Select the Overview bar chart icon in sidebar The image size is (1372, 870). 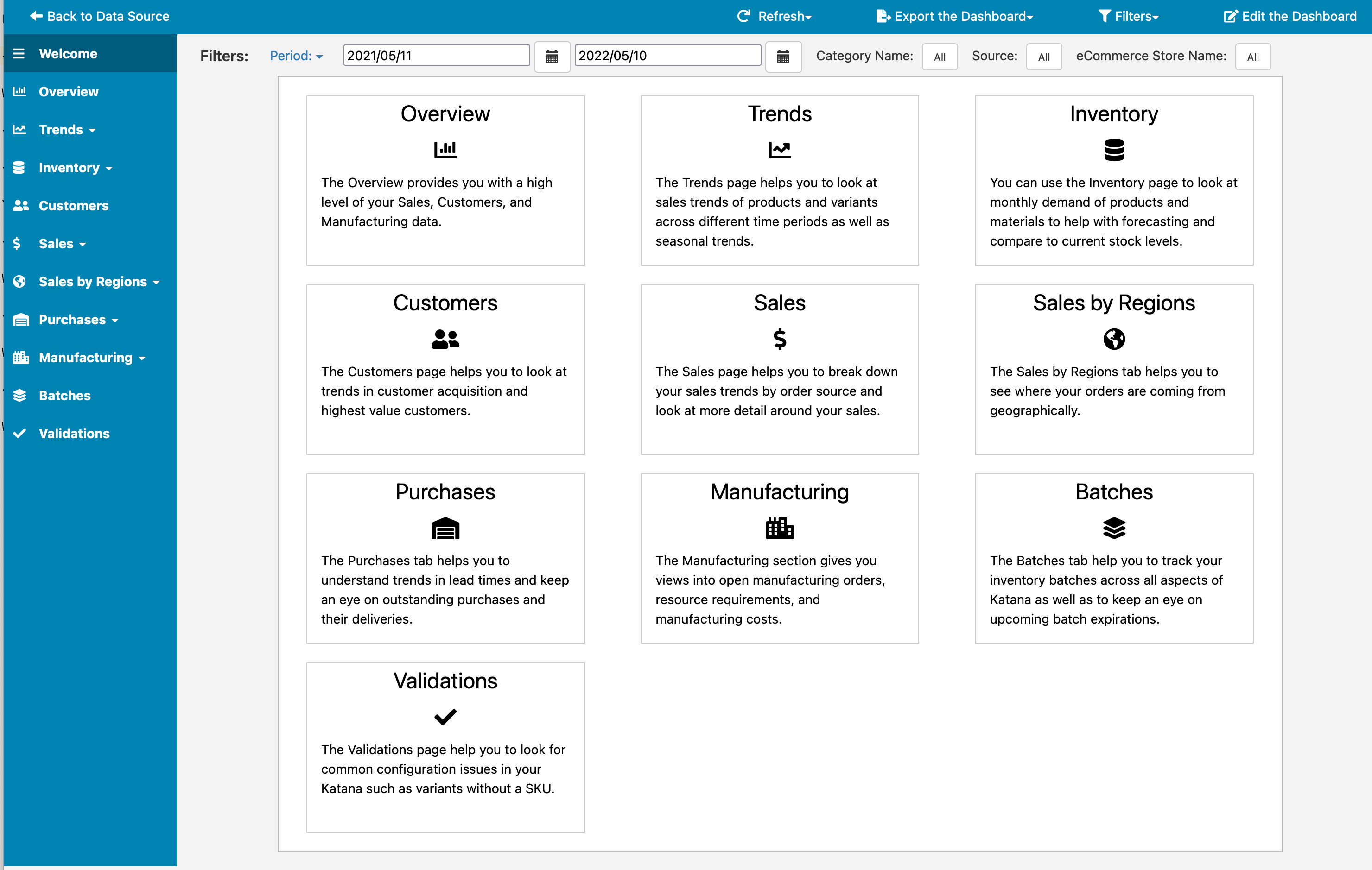[20, 91]
